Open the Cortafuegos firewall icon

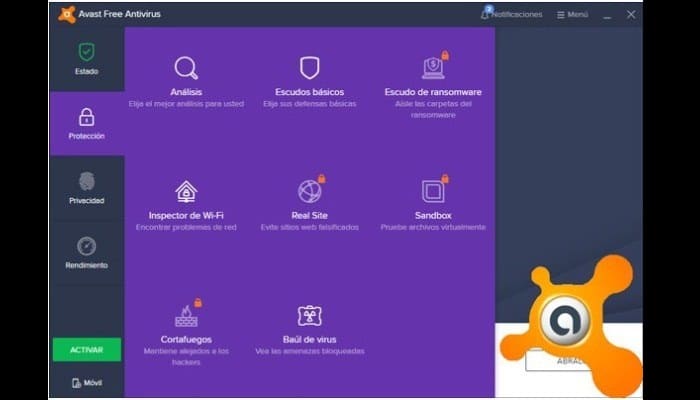tap(186, 316)
